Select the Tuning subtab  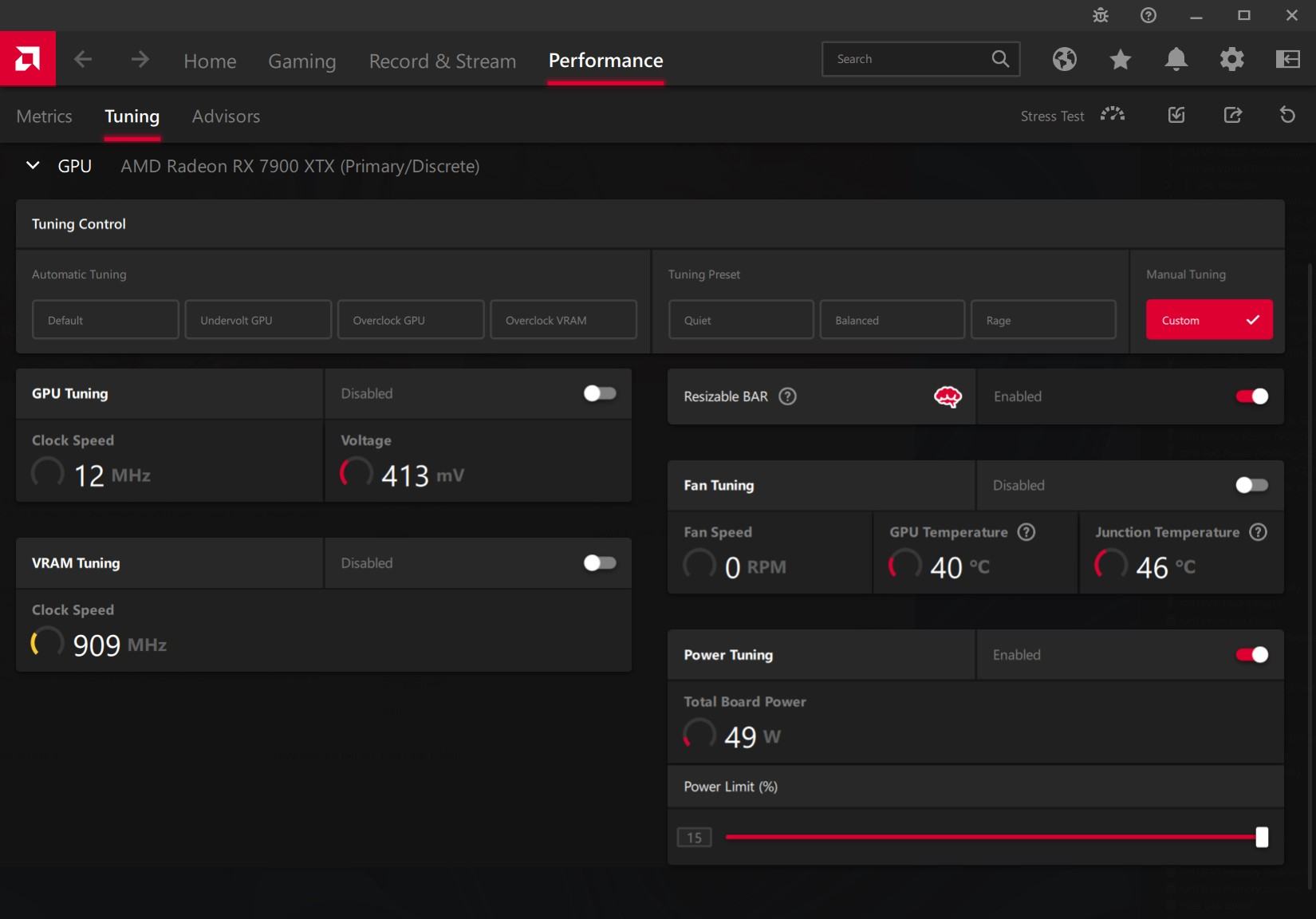[132, 116]
